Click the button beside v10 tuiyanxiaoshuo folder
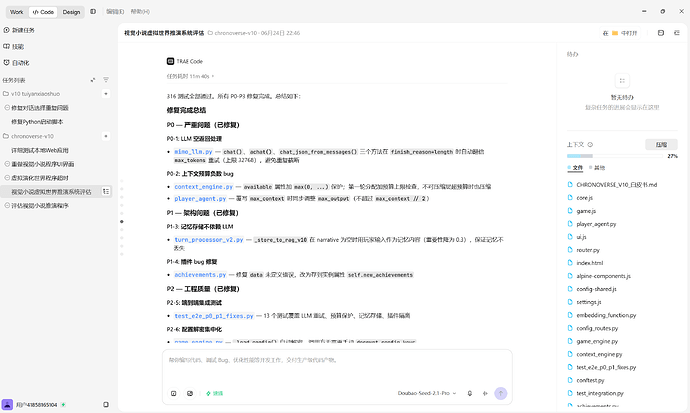This screenshot has height=413, width=690. [x=106, y=94]
